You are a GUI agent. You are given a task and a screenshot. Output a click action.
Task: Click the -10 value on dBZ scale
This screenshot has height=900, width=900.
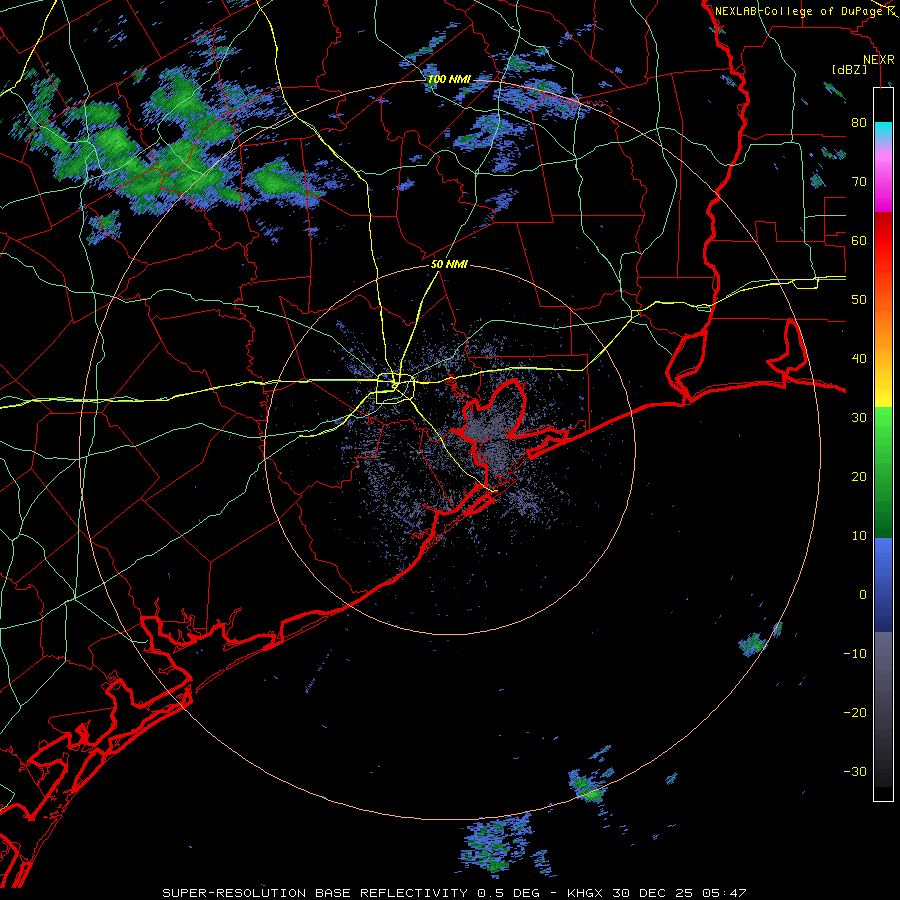point(855,654)
